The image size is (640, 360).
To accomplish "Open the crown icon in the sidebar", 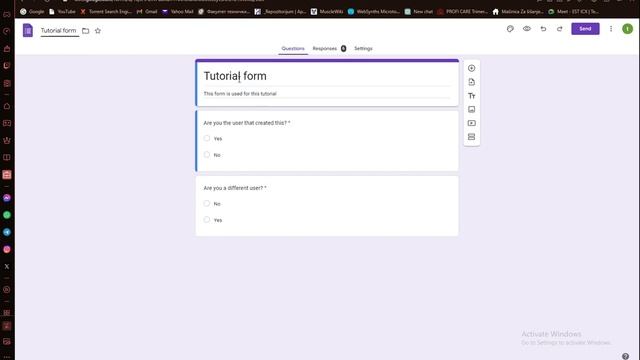I will click(7, 140).
